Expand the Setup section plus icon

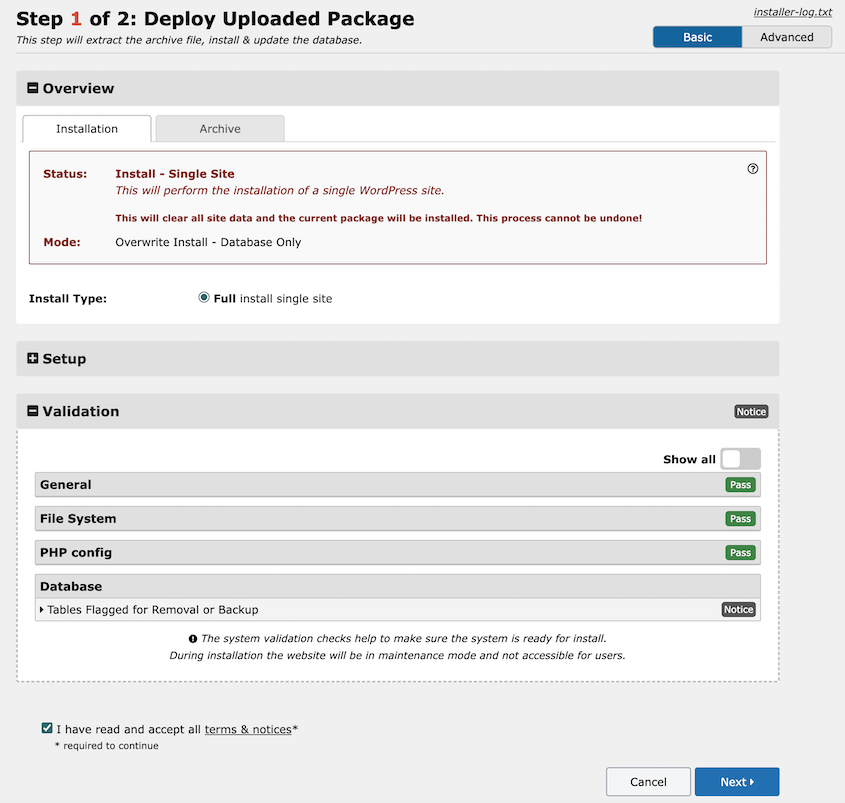(33, 358)
